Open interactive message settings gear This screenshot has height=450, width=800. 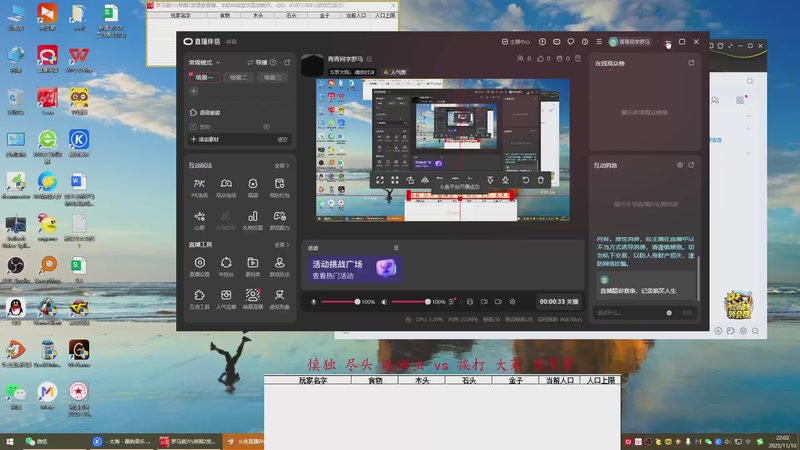[680, 165]
